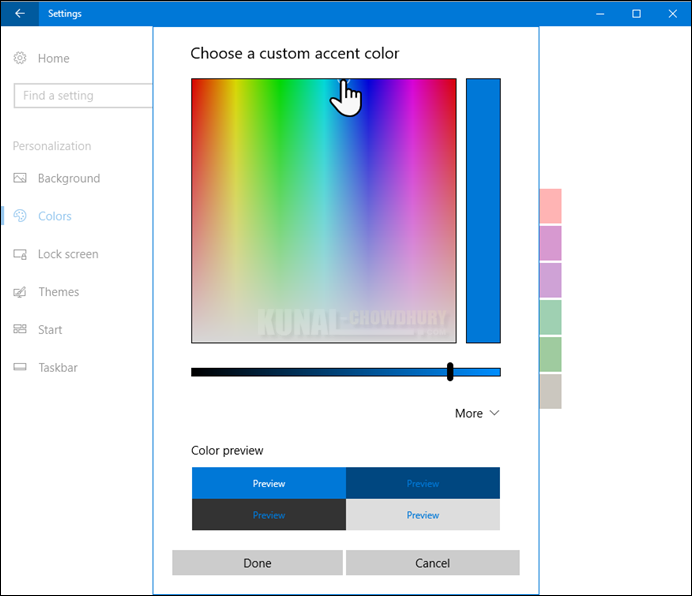This screenshot has height=596, width=692.
Task: Navigate to Start settings
Action: [50, 330]
